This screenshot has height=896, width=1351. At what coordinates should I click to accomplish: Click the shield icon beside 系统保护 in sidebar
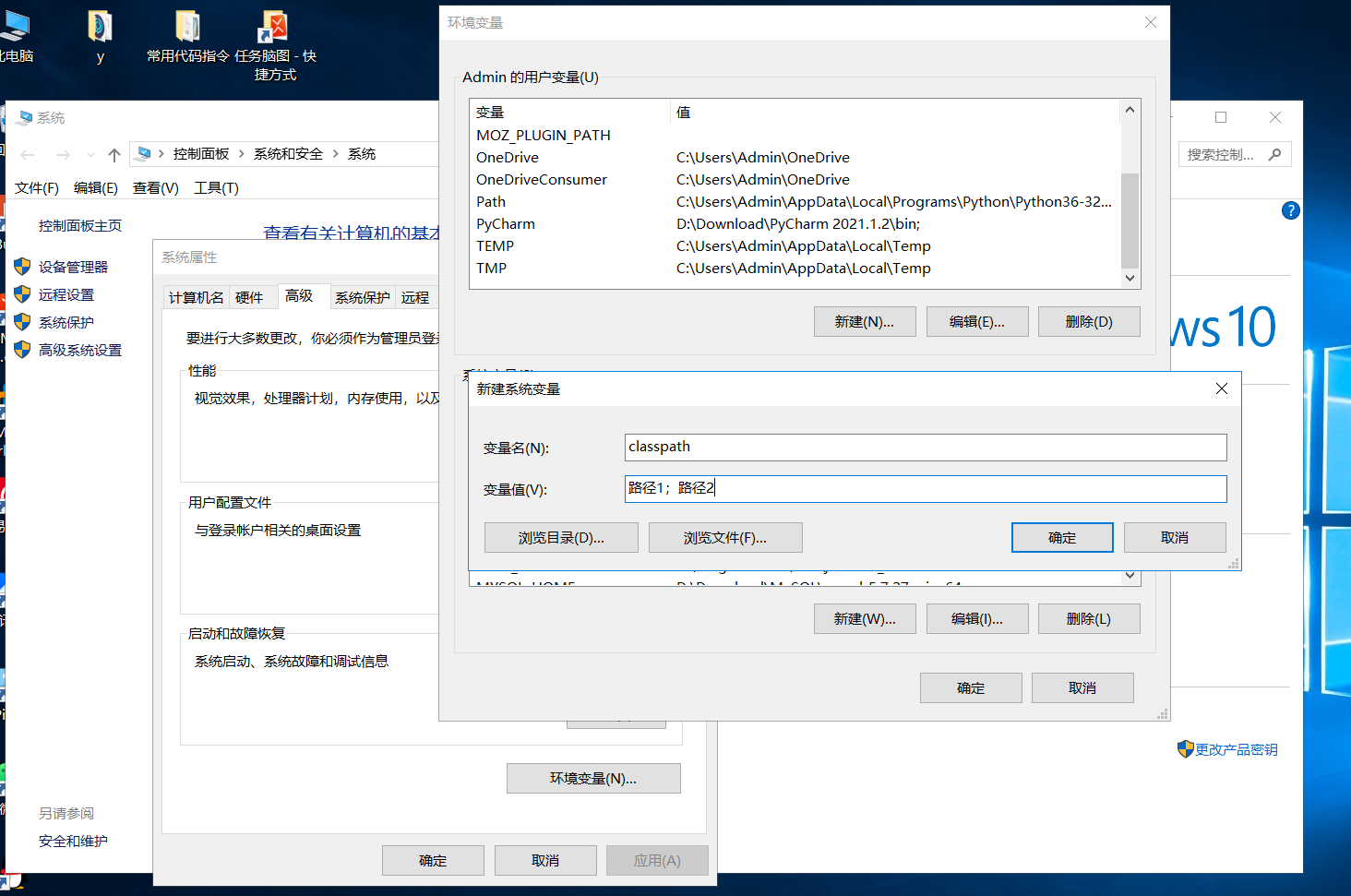pyautogui.click(x=22, y=322)
